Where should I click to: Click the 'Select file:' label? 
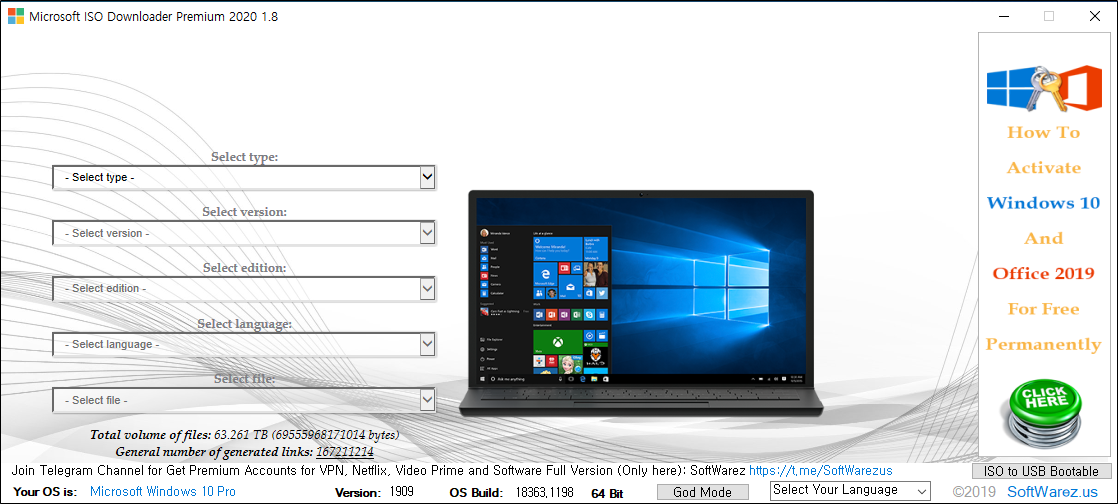point(245,379)
